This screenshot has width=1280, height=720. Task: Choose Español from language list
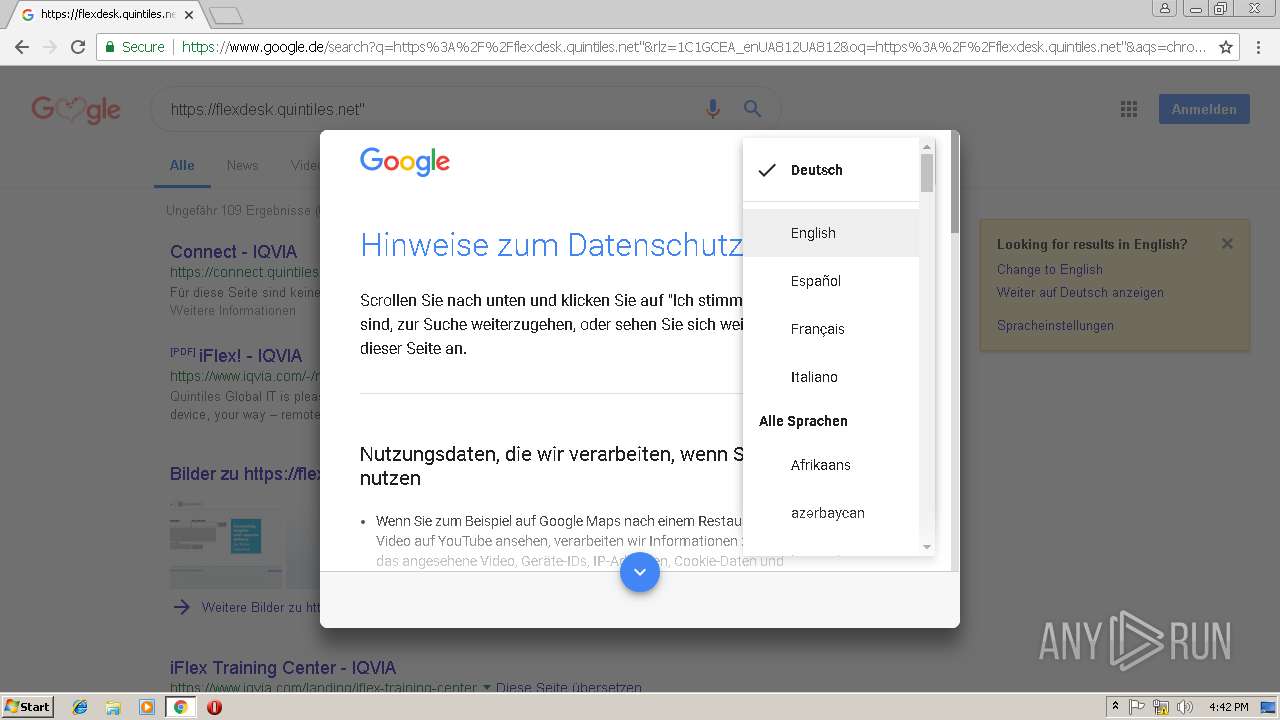point(831,281)
